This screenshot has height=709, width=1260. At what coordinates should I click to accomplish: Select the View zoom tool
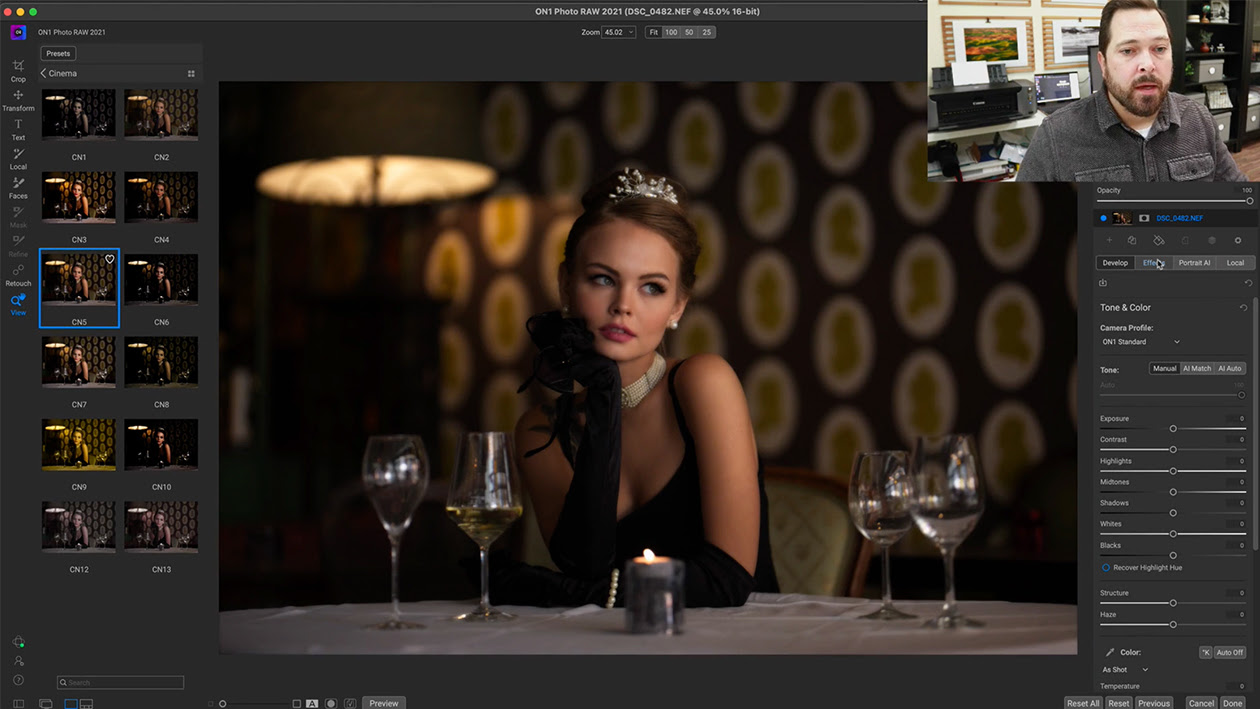18,303
